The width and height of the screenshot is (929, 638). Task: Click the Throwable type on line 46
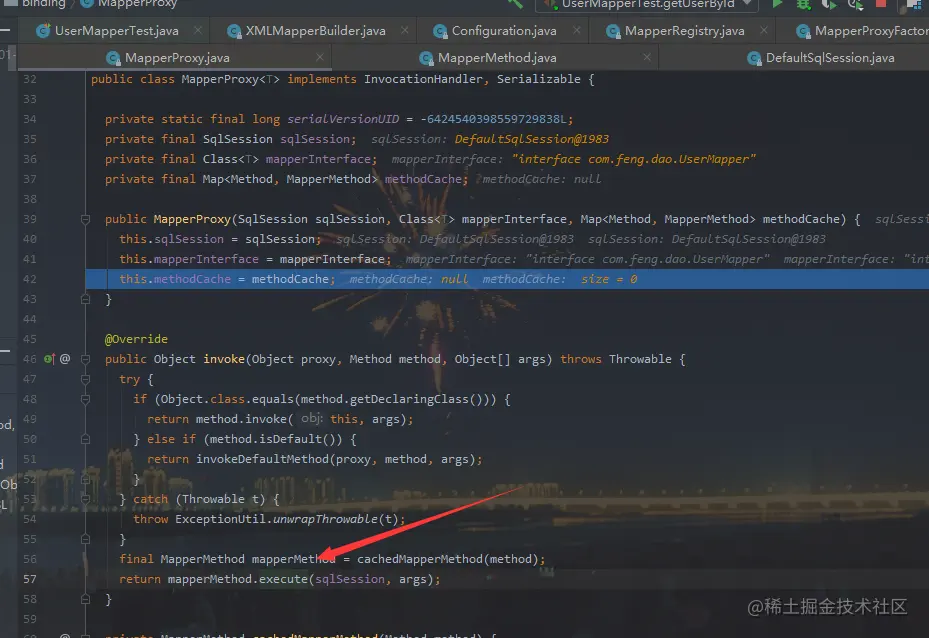tap(640, 360)
